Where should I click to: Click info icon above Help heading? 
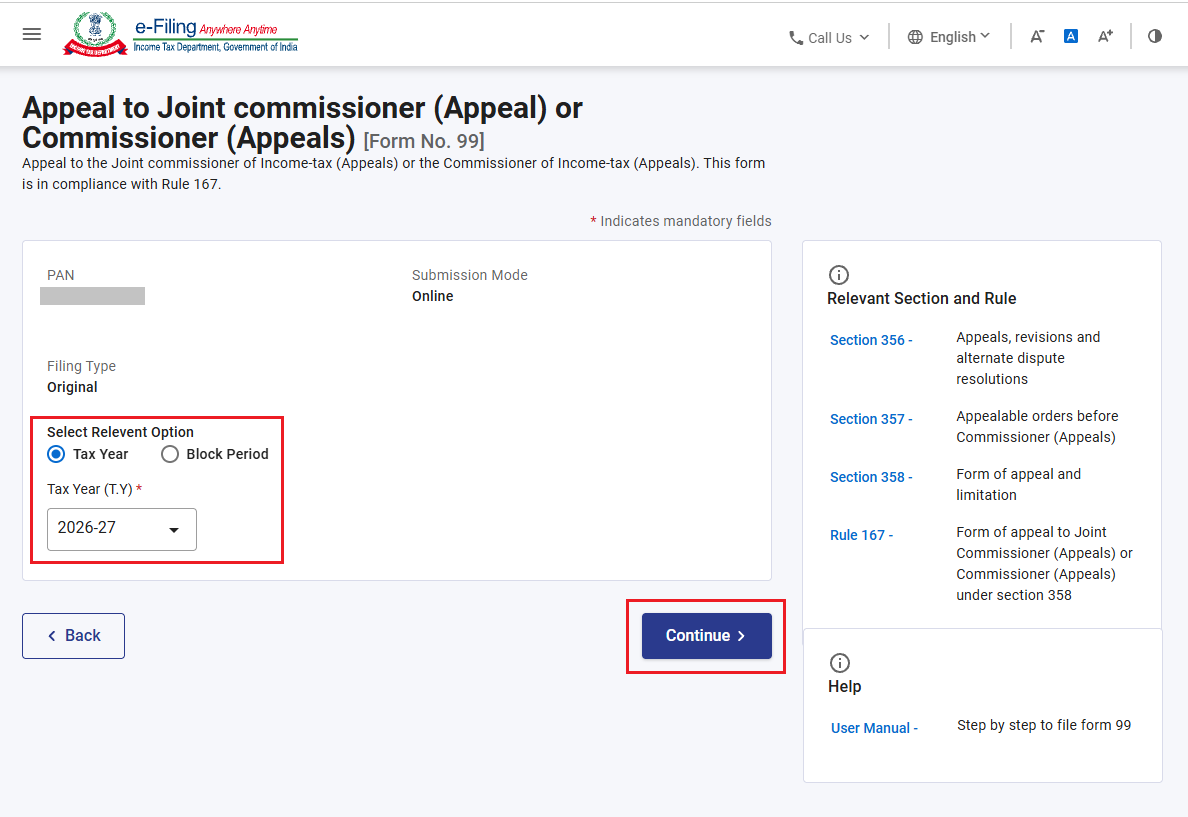pyautogui.click(x=839, y=662)
